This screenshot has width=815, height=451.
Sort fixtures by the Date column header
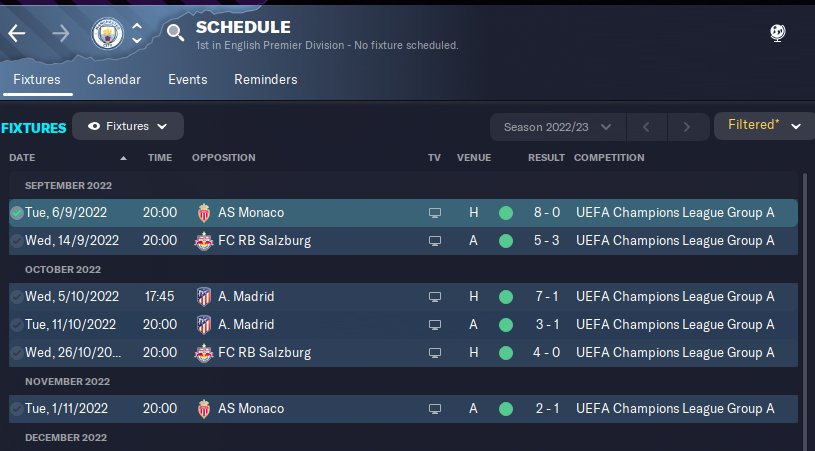22,158
